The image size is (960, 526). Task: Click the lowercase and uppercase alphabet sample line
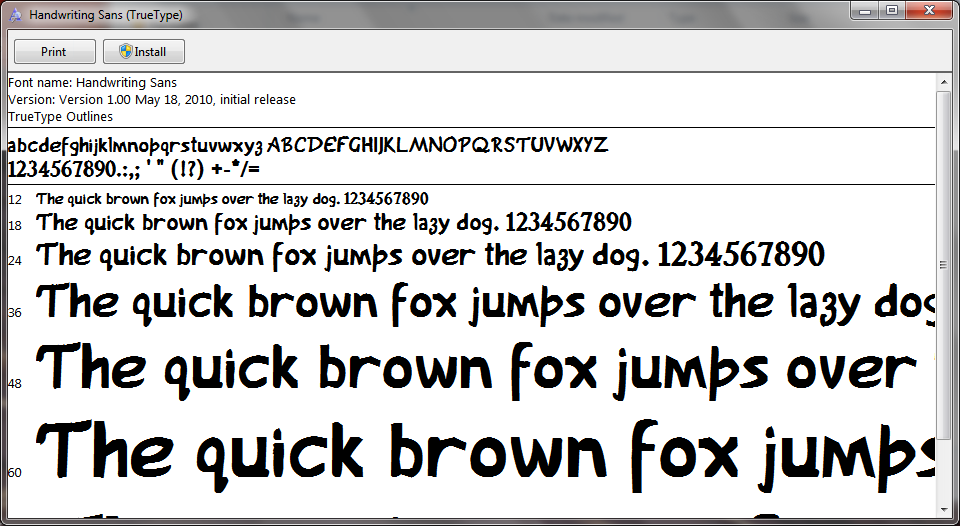pyautogui.click(x=308, y=146)
